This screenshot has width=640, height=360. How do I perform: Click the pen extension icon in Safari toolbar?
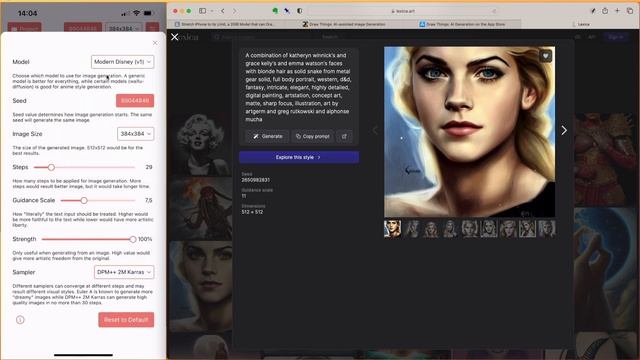593,11
